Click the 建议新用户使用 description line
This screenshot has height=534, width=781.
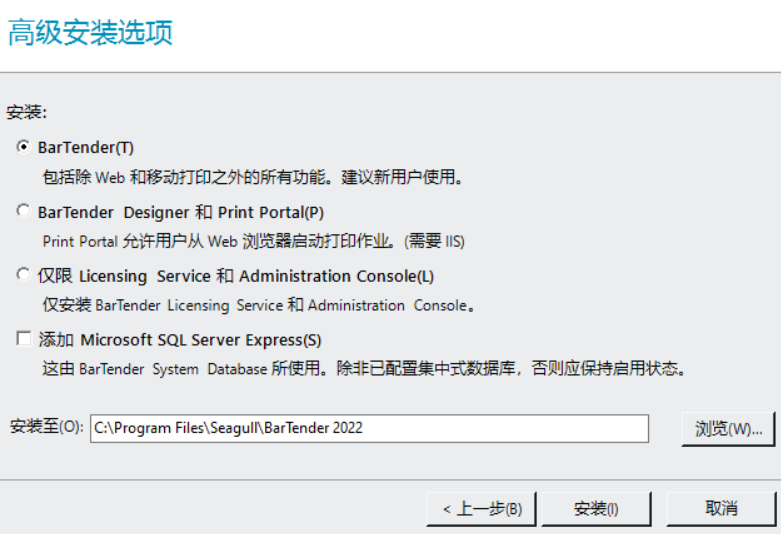253,178
